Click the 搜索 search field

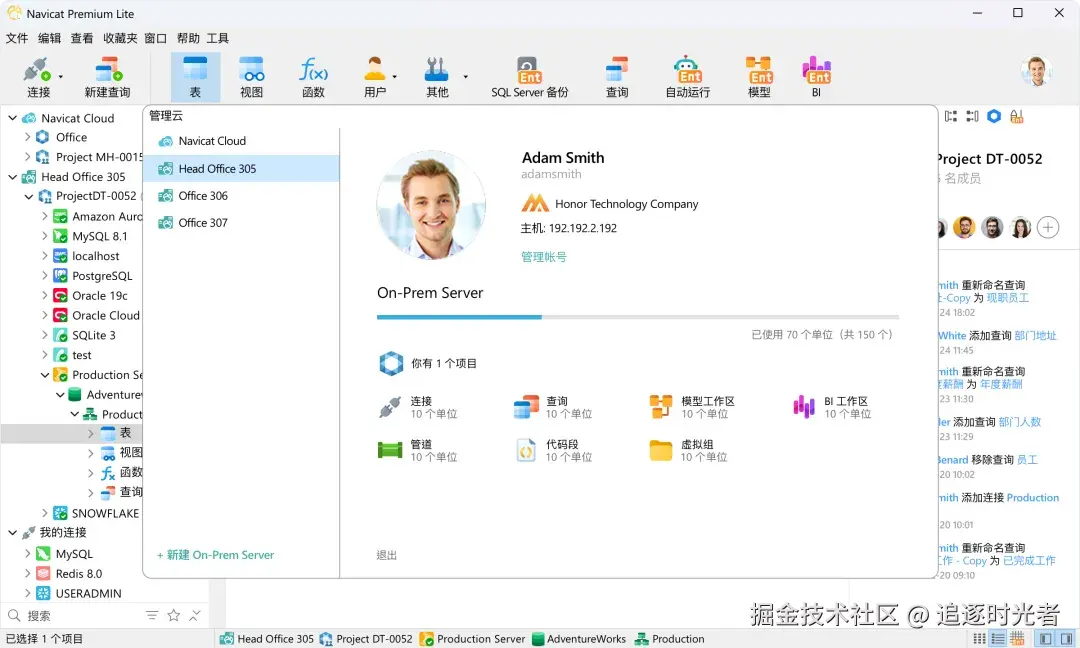tap(80, 616)
